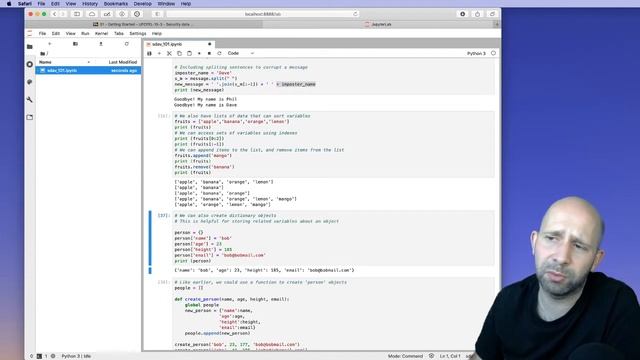This screenshot has height=360, width=640.
Task: Sort files by Last Modified column
Action: (x=122, y=62)
